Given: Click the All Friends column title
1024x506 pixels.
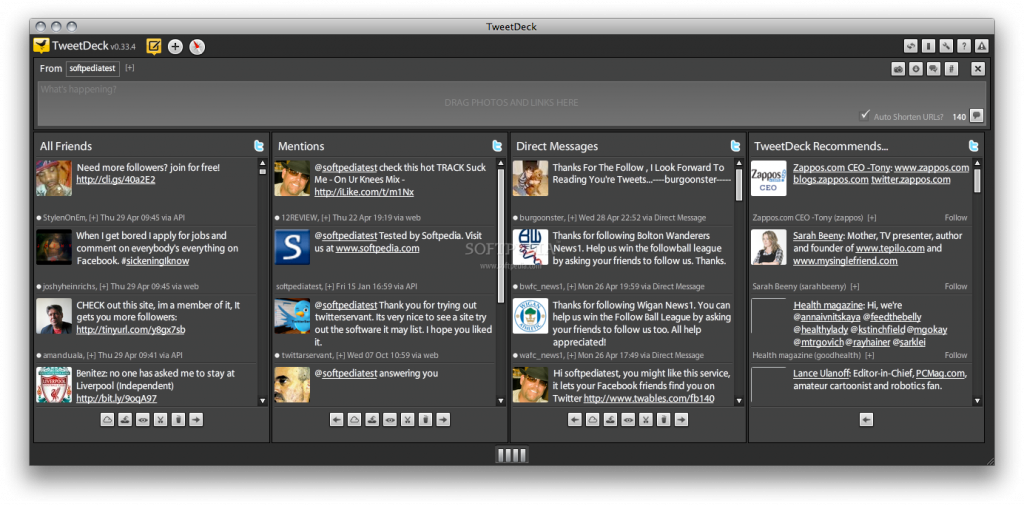Looking at the screenshot, I should tap(66, 146).
